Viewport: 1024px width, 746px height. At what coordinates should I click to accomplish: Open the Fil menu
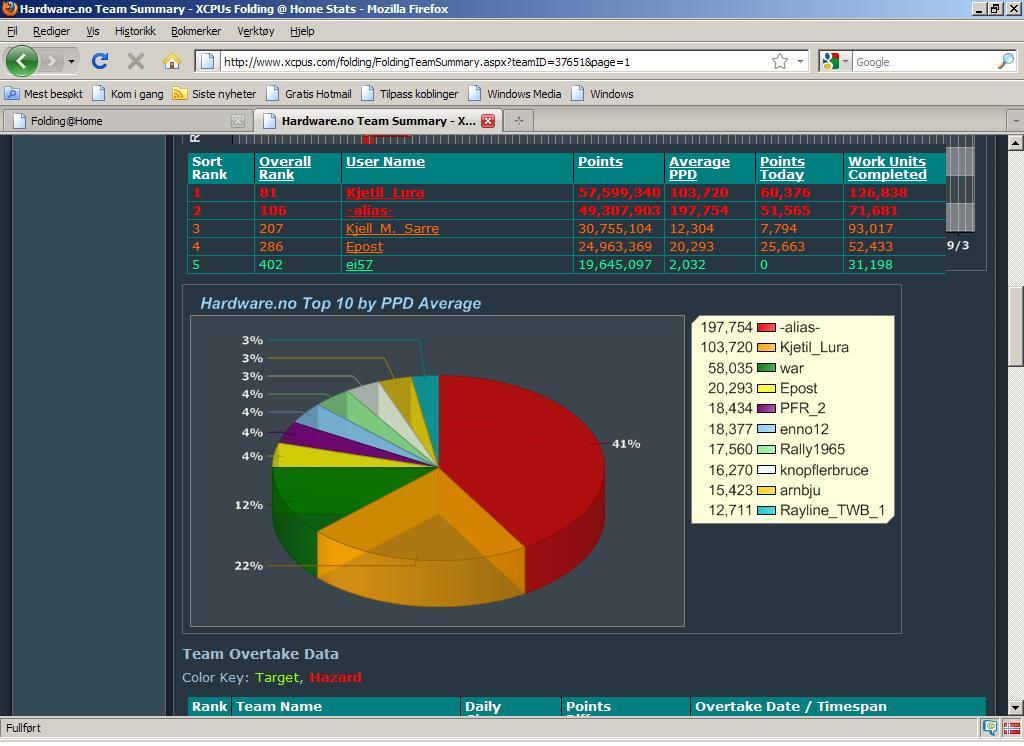coord(12,31)
